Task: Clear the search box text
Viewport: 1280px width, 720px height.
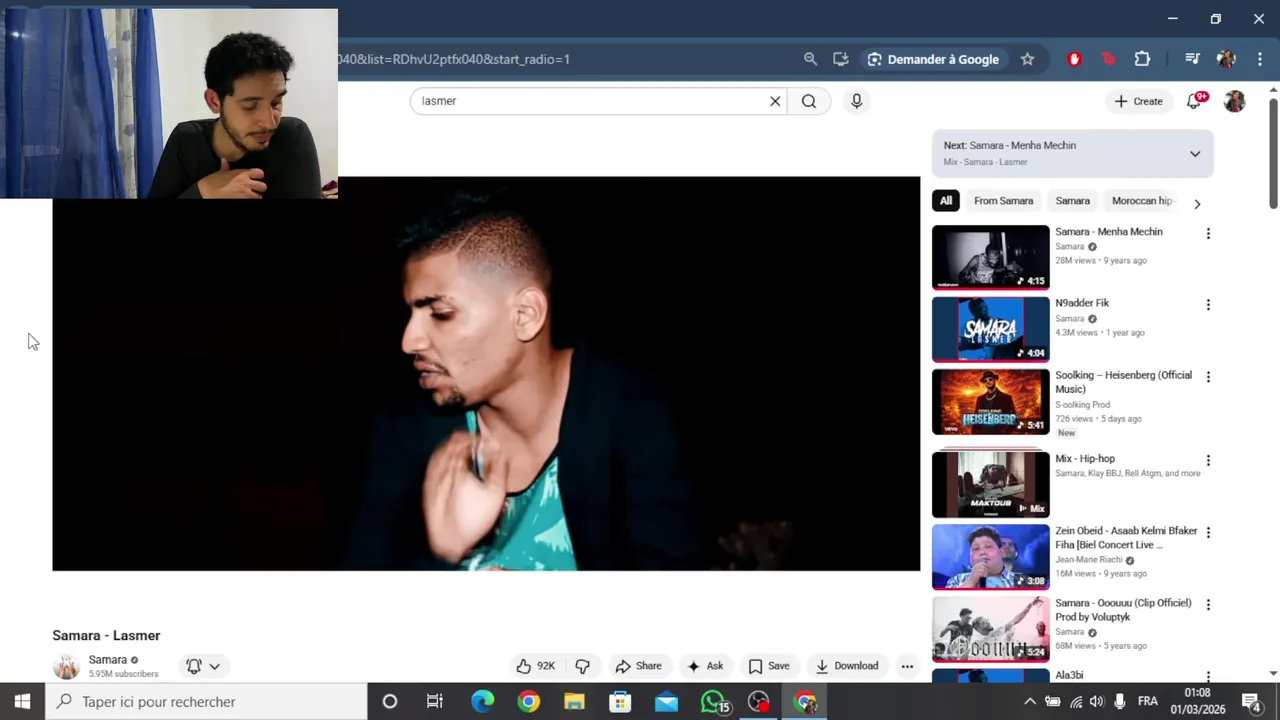Action: (775, 101)
